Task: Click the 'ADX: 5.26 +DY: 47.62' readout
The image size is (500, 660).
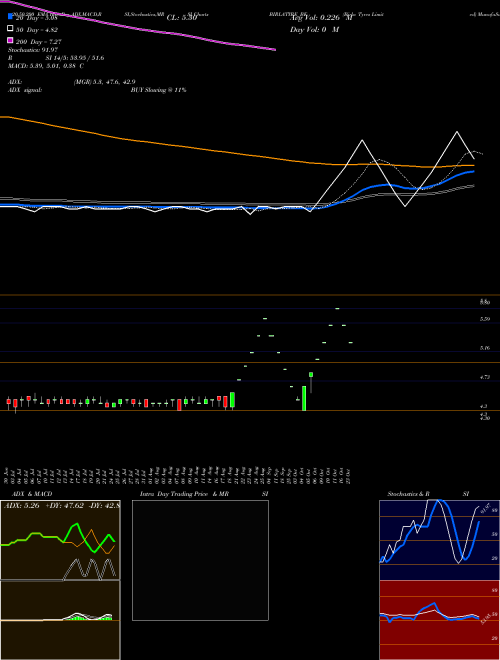Action: click(44, 506)
